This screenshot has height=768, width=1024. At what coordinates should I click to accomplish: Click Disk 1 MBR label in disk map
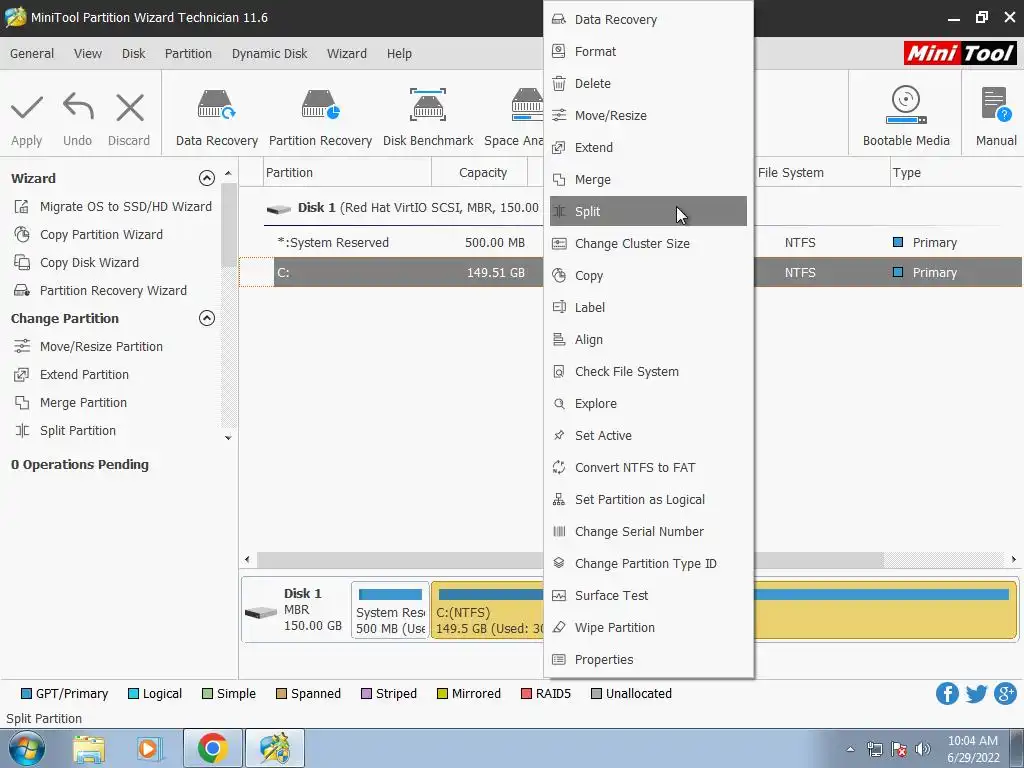tap(296, 610)
